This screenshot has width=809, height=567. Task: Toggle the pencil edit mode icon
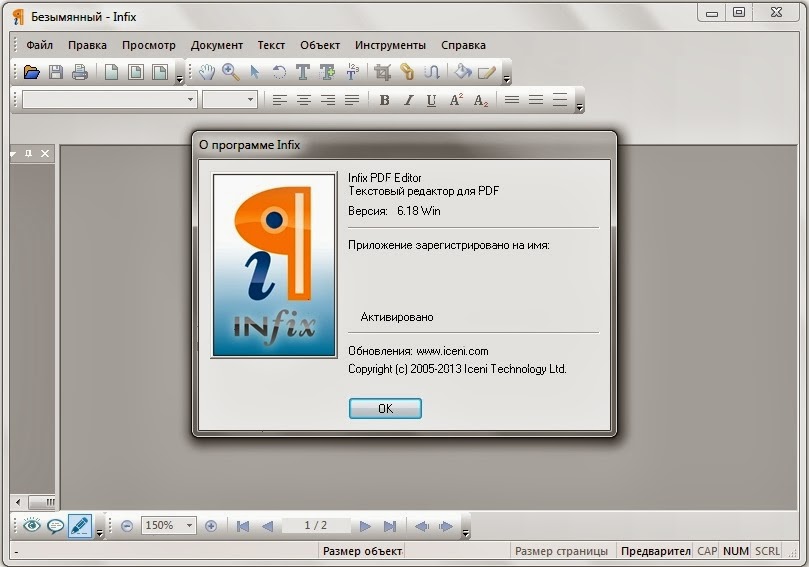coord(80,526)
